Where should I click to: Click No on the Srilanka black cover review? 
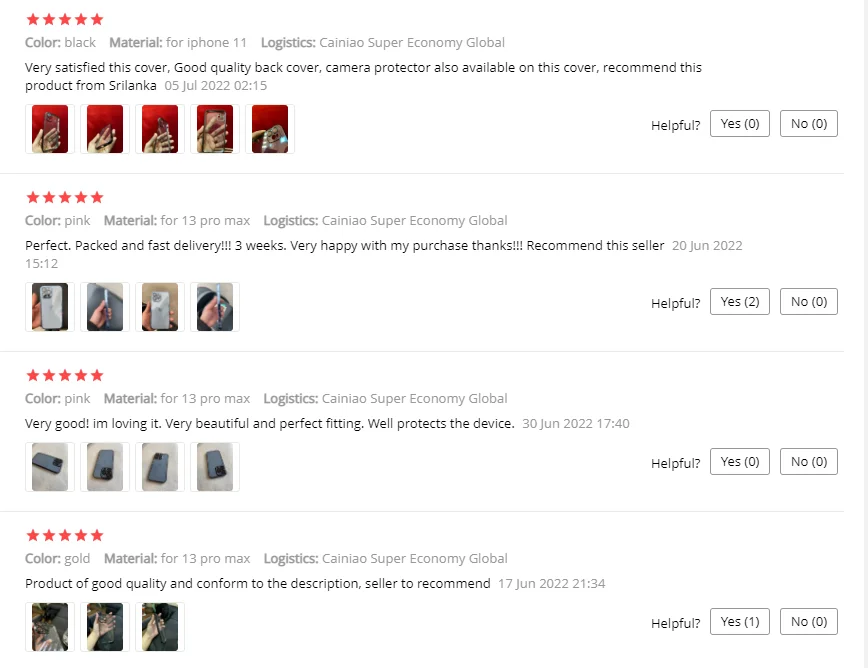[808, 123]
